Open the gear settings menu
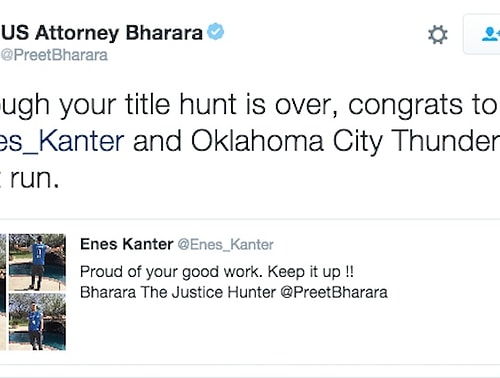500x378 pixels. 438,35
